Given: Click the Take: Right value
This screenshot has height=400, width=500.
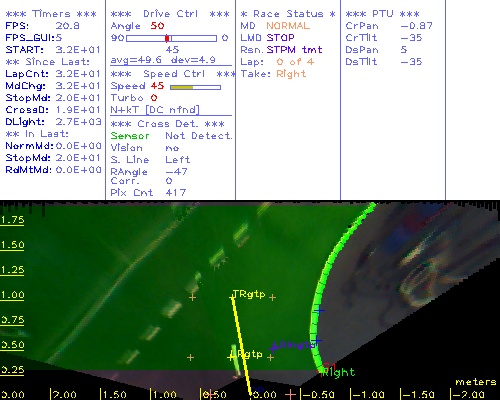Looking at the screenshot, I should pyautogui.click(x=291, y=74).
